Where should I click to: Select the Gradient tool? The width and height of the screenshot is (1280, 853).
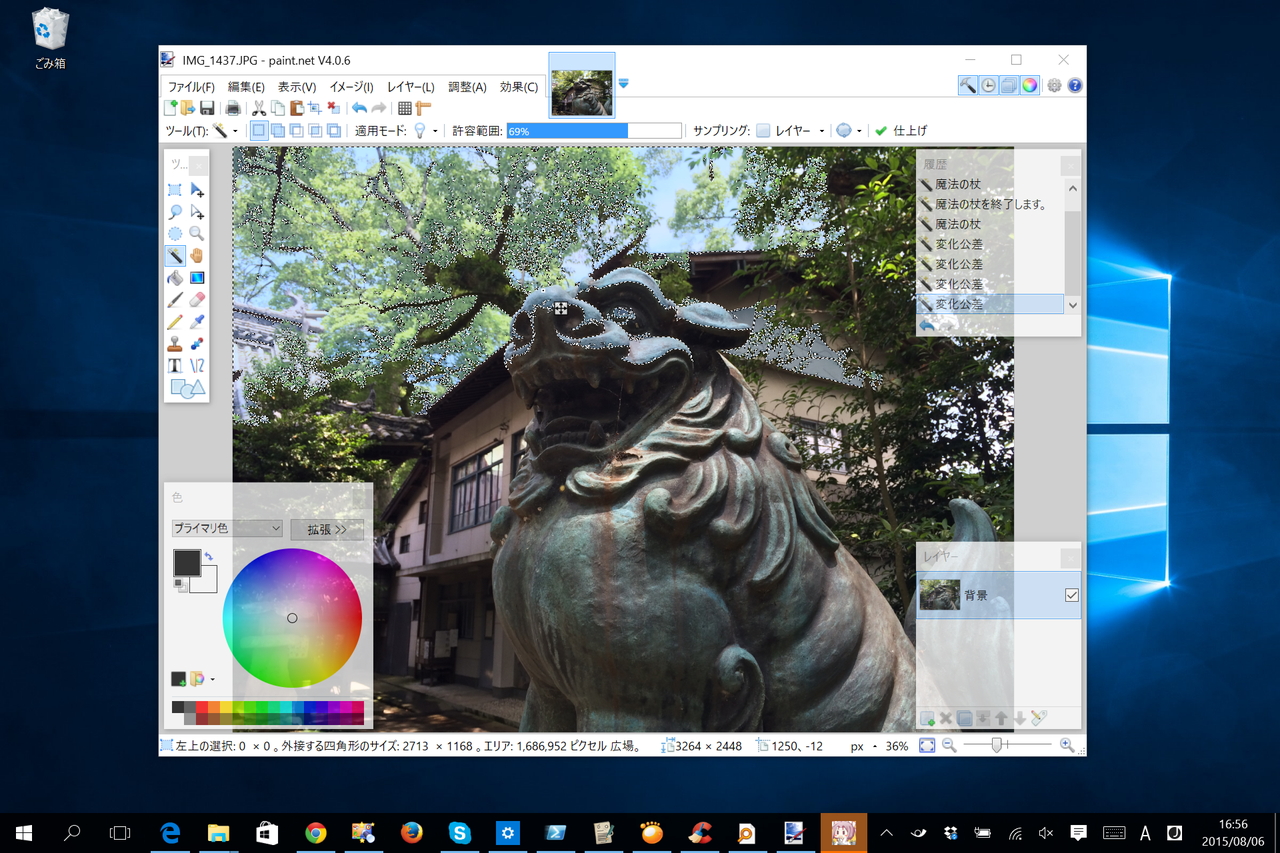click(197, 278)
